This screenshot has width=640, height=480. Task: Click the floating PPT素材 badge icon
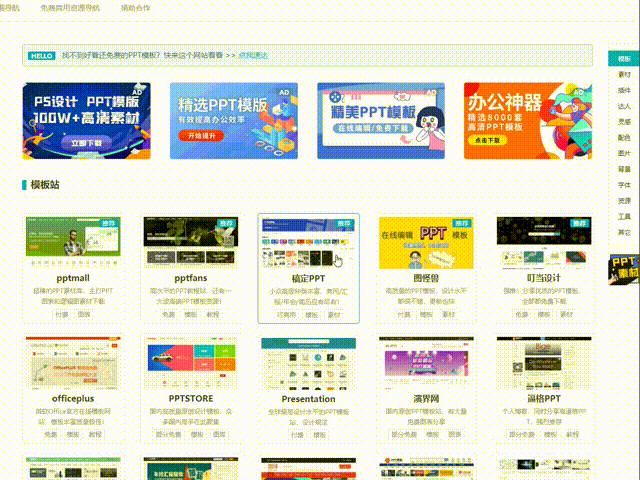click(623, 269)
